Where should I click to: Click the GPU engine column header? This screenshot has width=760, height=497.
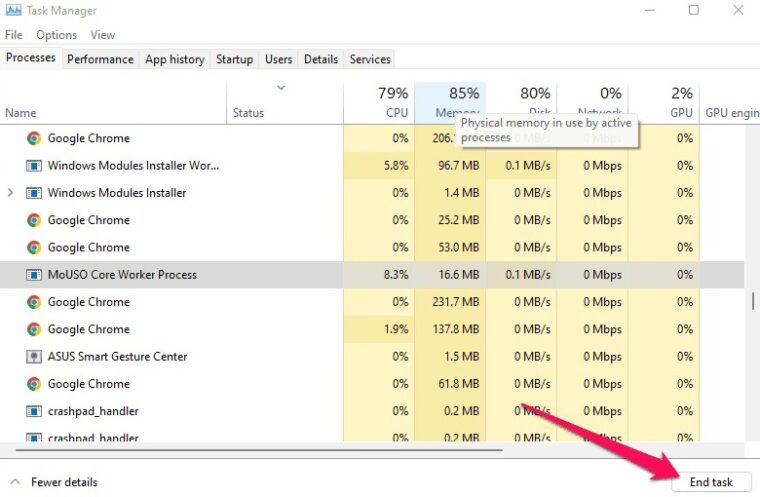(x=730, y=103)
